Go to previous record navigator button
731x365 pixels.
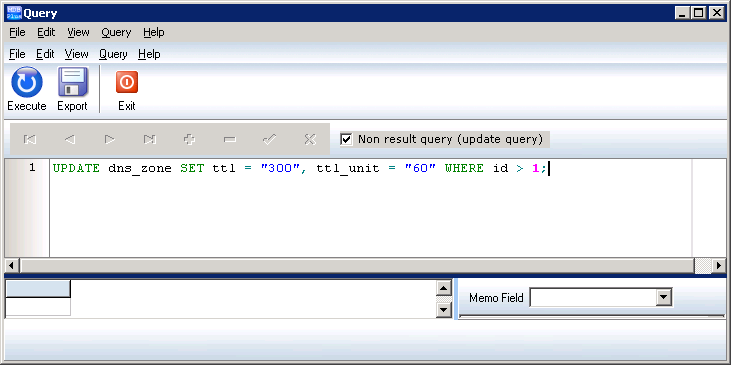coord(69,139)
